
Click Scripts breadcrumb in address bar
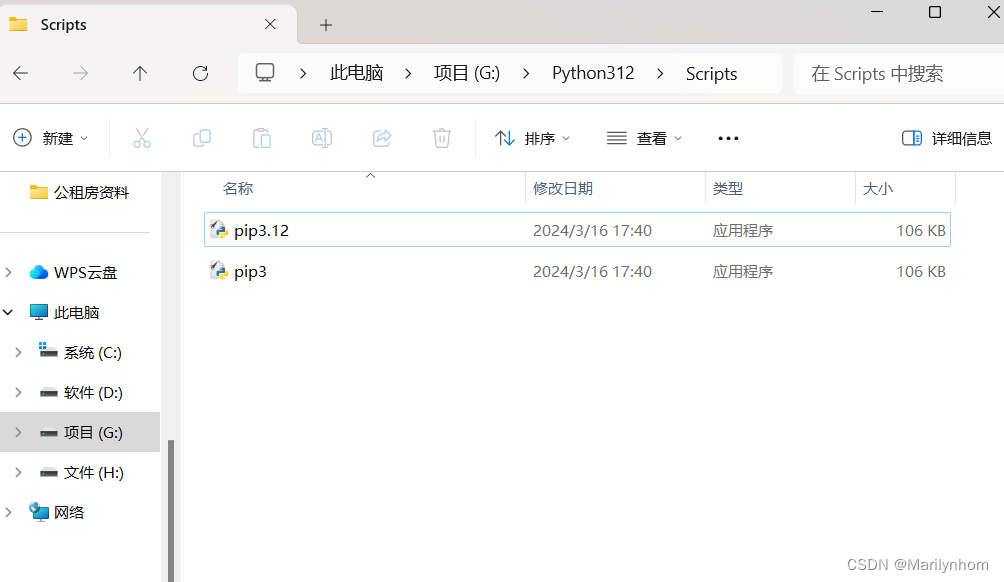coord(711,74)
